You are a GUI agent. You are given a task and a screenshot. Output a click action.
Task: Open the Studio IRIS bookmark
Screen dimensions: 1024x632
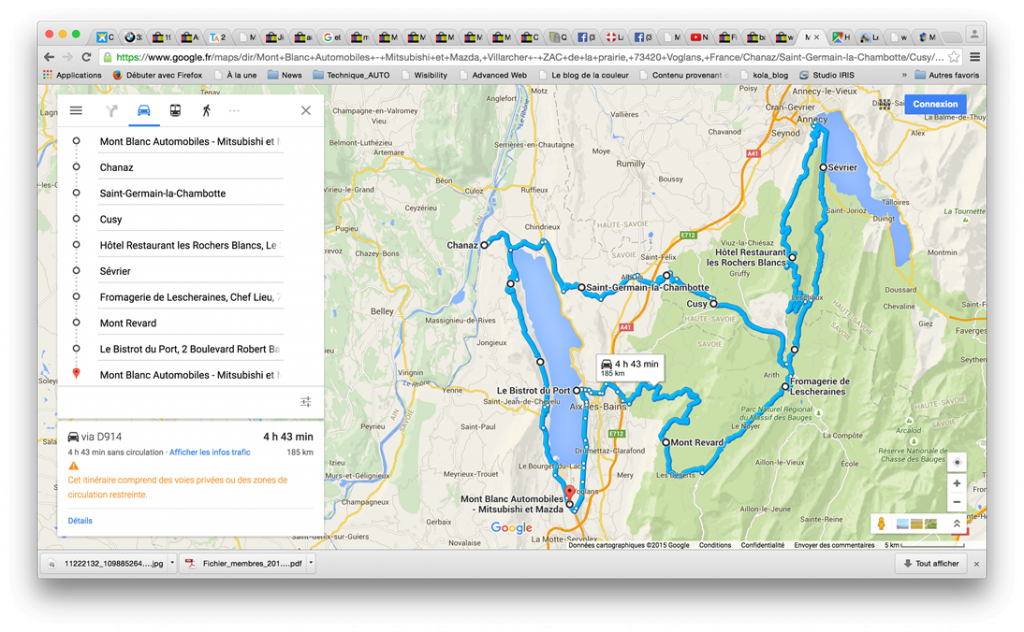[827, 75]
